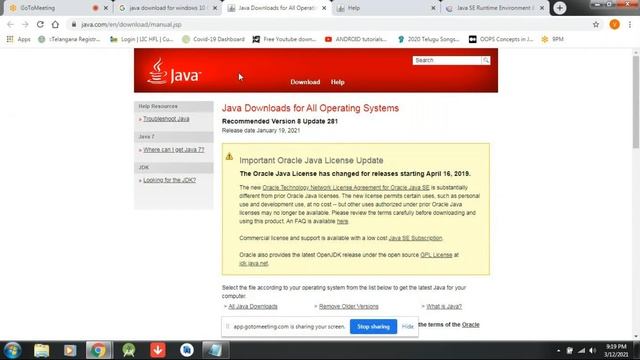Bookmark this page with star icon
640x360 pixels.
[x=596, y=24]
